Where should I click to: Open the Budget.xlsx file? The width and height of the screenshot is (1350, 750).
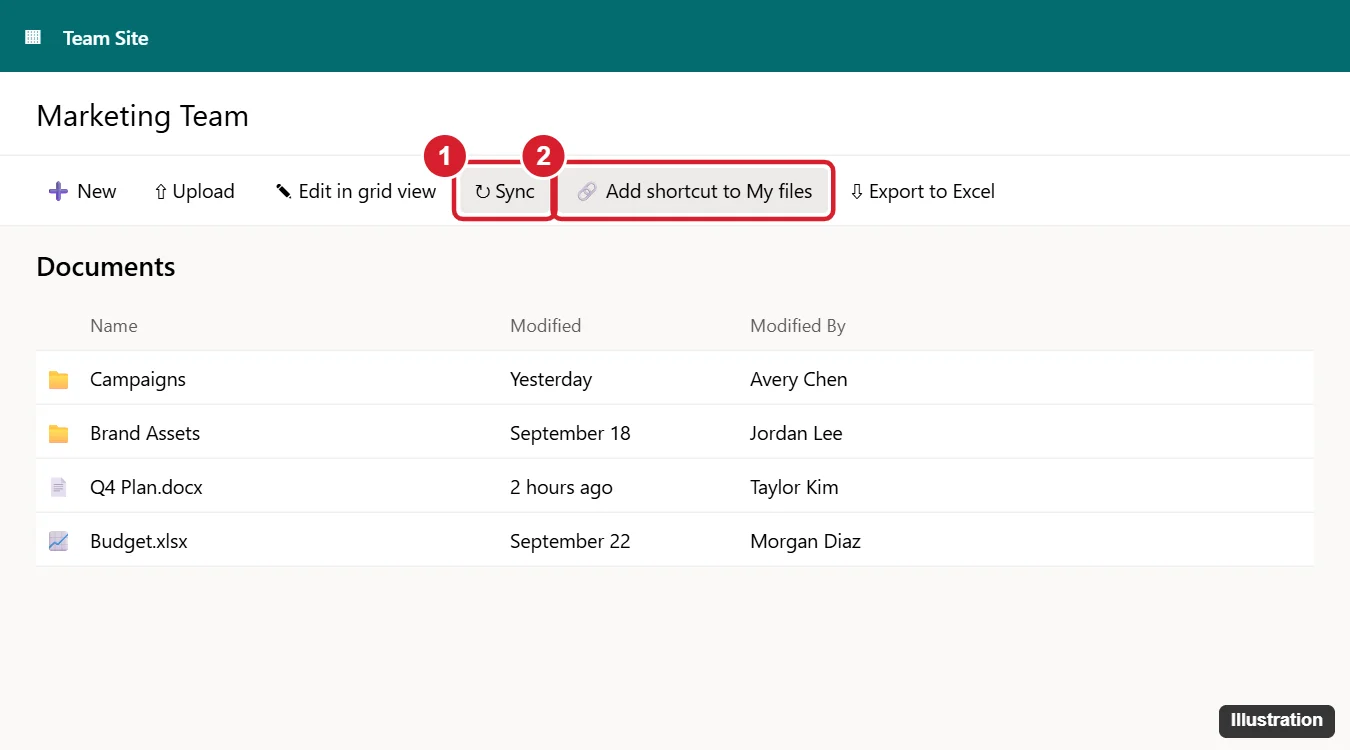139,542
